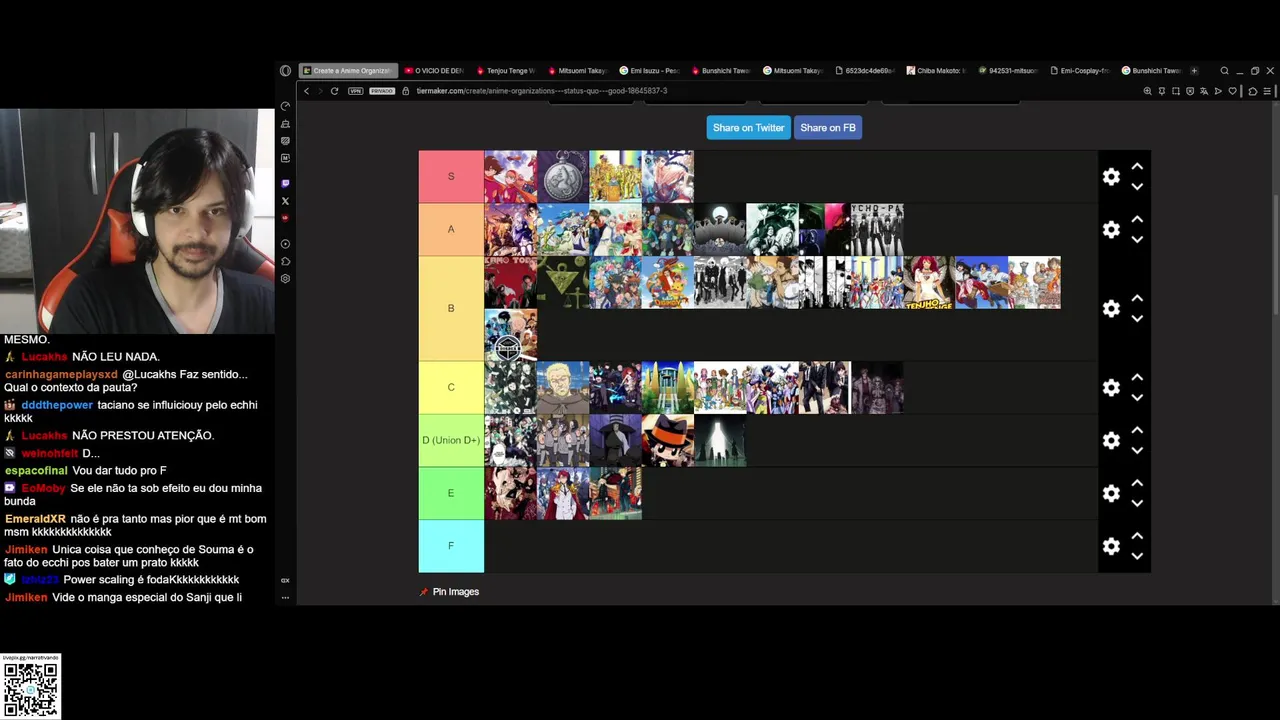Open a new tab with plus button

(x=1194, y=71)
